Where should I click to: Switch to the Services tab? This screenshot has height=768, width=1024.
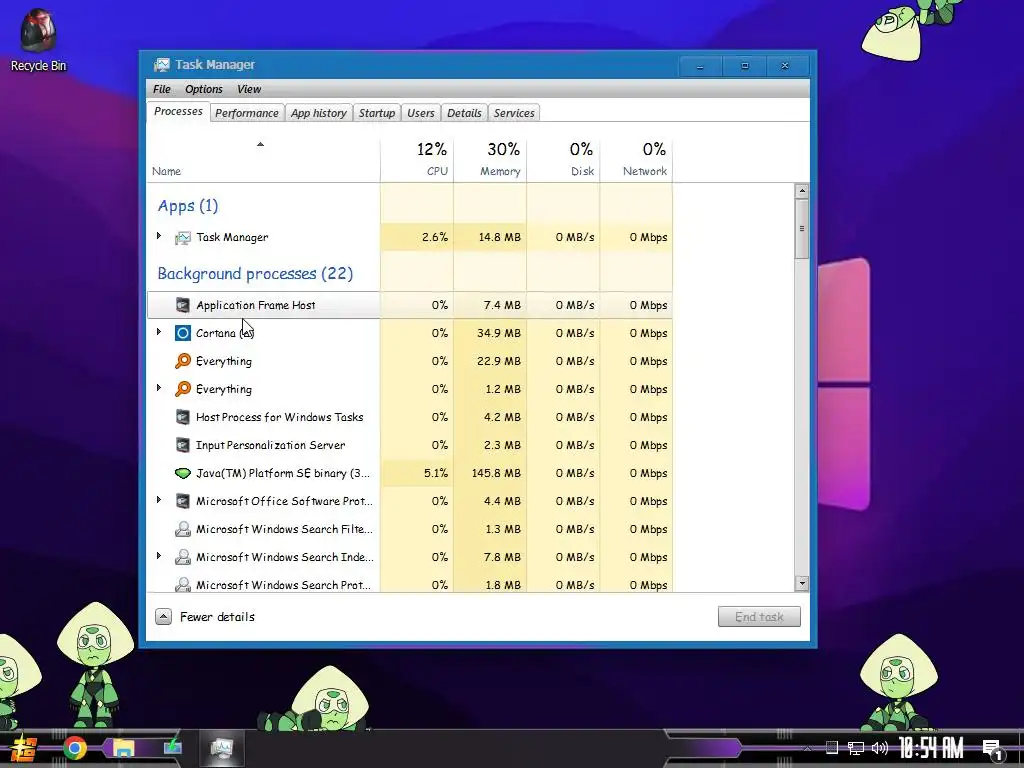click(514, 113)
